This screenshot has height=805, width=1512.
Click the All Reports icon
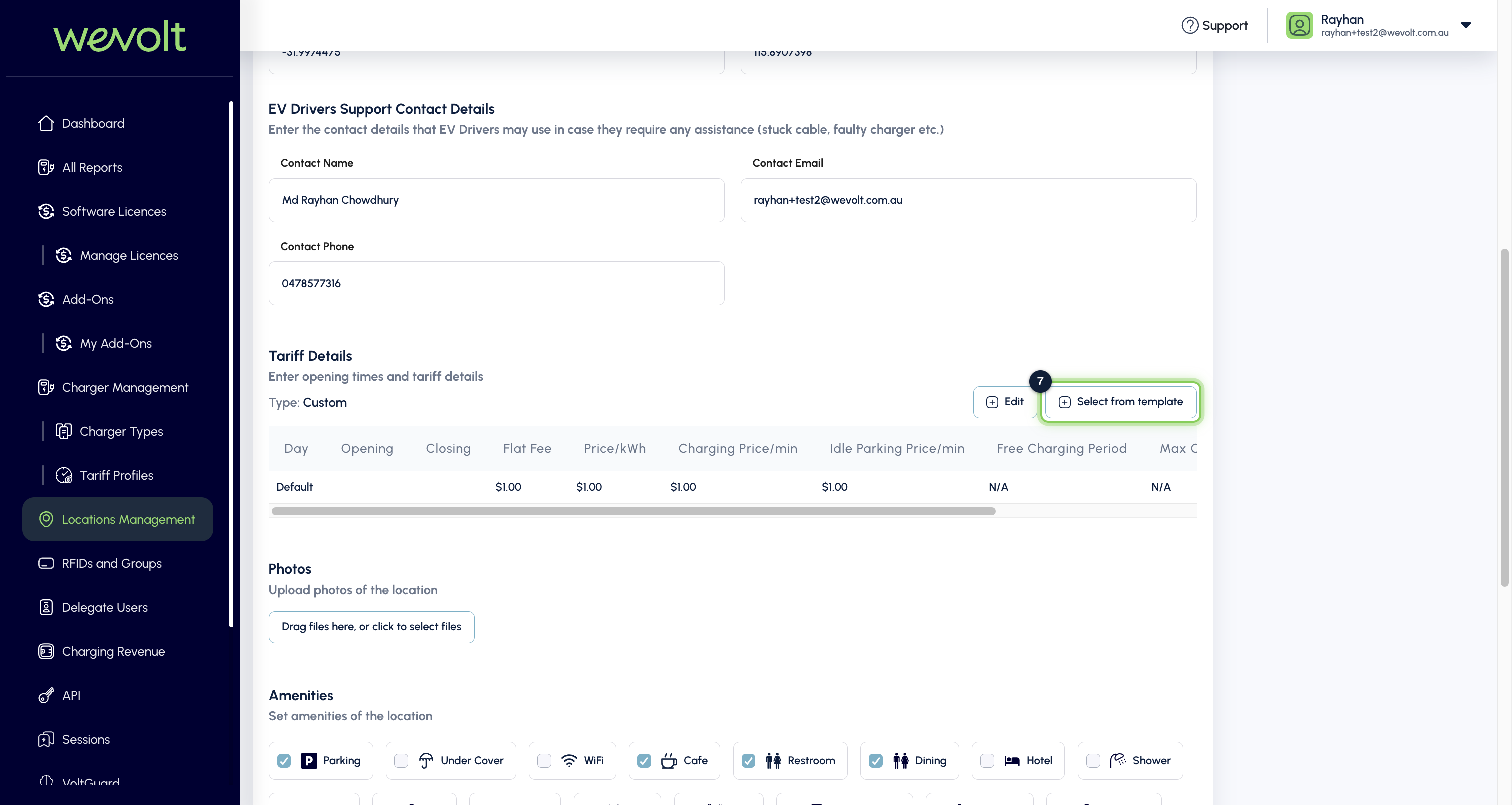[x=46, y=167]
